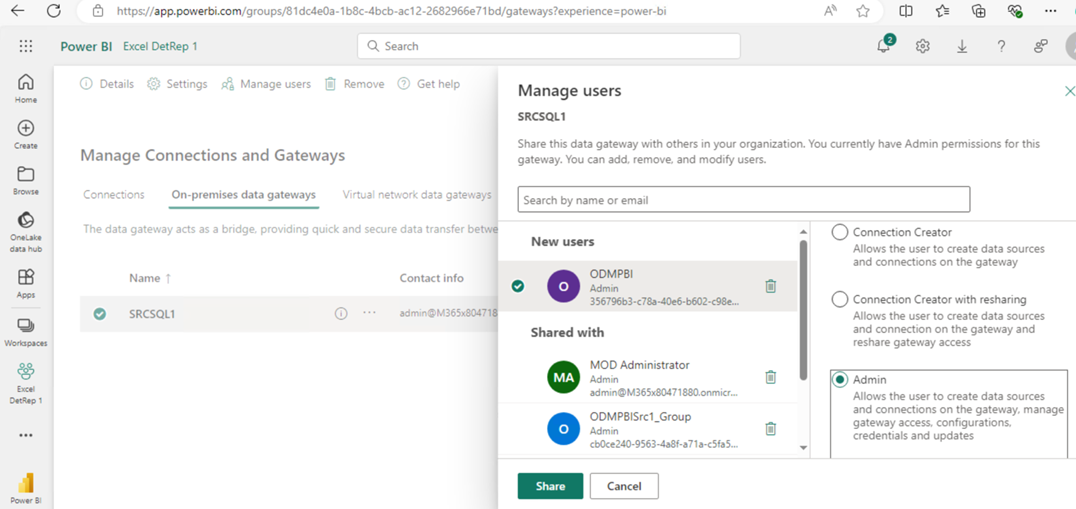Open gateway Settings in toolbar
The image size is (1076, 509).
click(178, 84)
